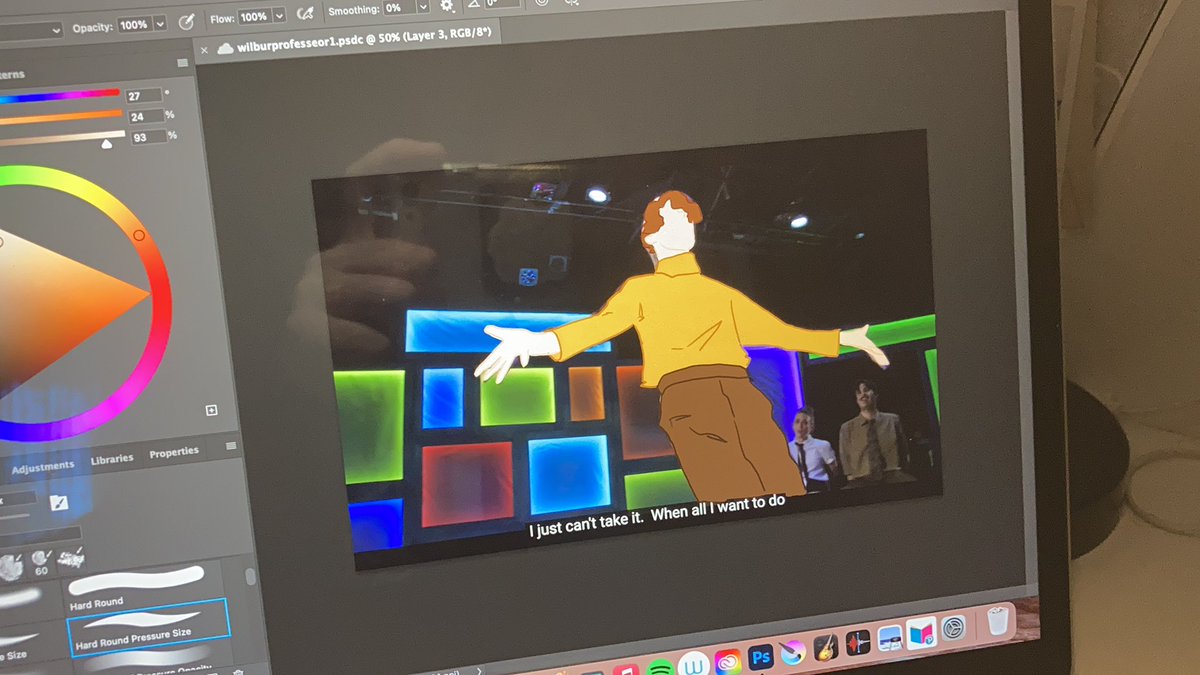Screen dimensions: 1200x675
Task: Open the Music app in the Dock
Action: pyautogui.click(x=626, y=670)
